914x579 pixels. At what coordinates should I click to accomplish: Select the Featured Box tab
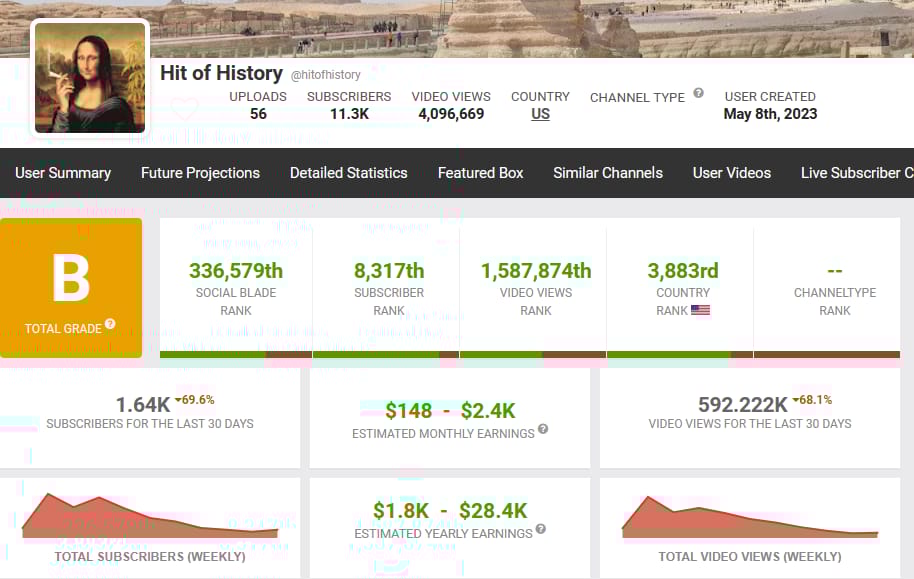click(x=480, y=173)
